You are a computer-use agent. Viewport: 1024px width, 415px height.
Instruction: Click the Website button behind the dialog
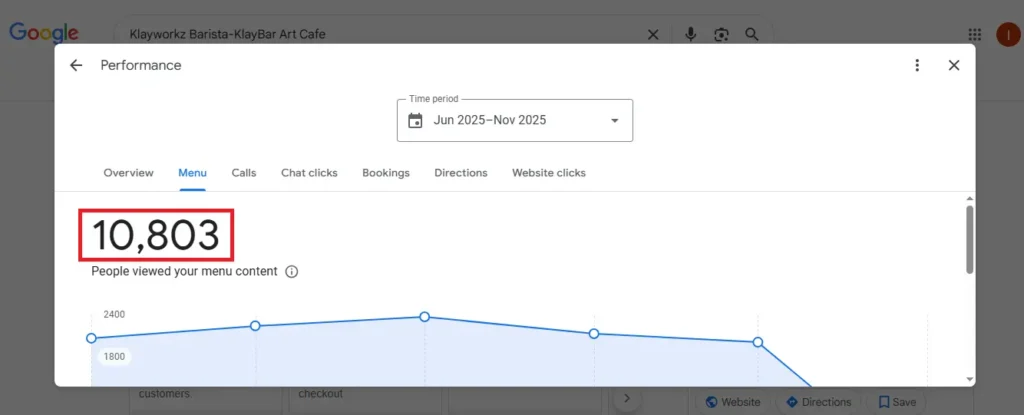[733, 402]
